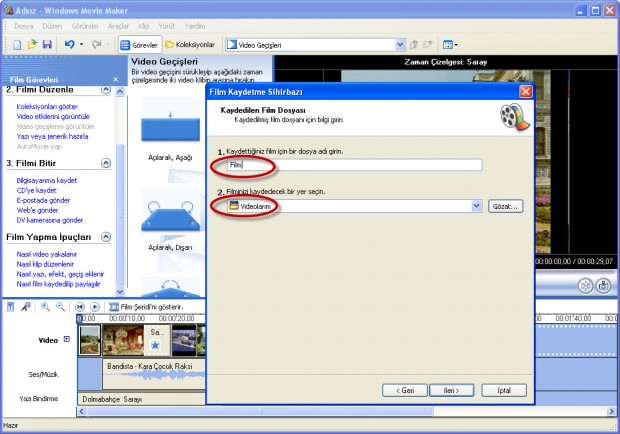The height and width of the screenshot is (434, 620).
Task: Click the timeline horizontal scrollbar thumb
Action: pyautogui.click(x=260, y=411)
